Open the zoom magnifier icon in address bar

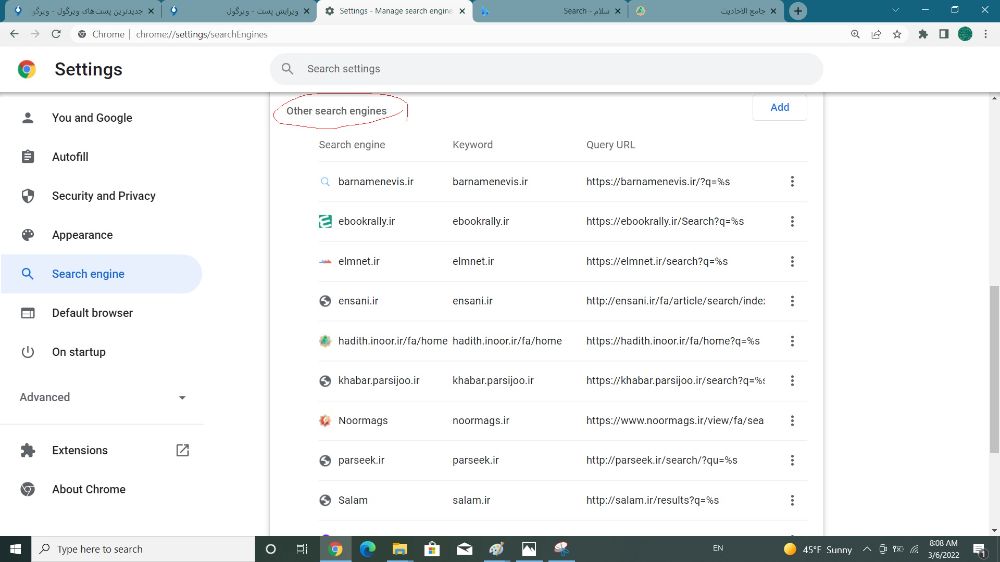coord(855,34)
